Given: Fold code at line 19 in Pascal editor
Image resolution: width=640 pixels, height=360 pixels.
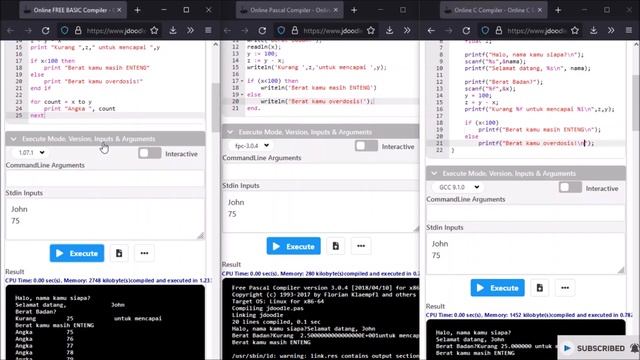Looking at the screenshot, I should coord(242,95).
